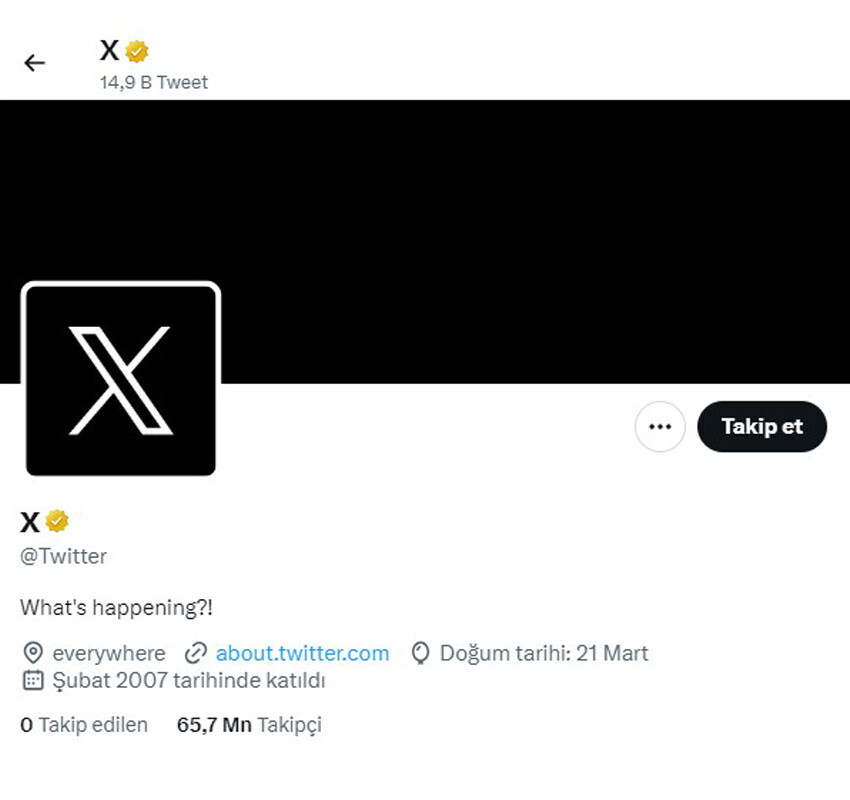Click the gold verified badge in header
This screenshot has width=850, height=800.
[137, 51]
